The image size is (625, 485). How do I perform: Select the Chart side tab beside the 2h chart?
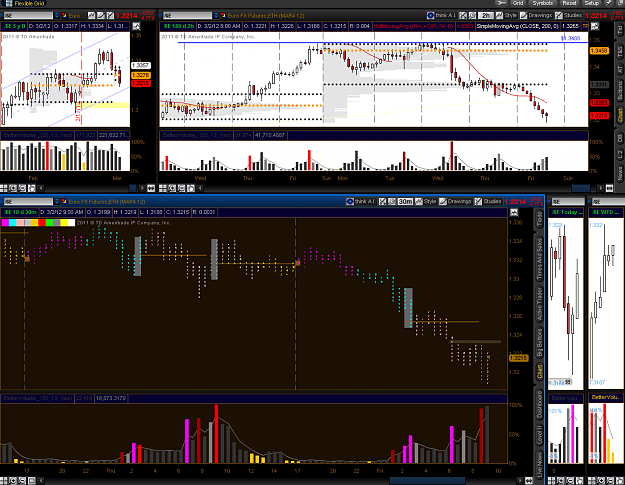point(620,114)
